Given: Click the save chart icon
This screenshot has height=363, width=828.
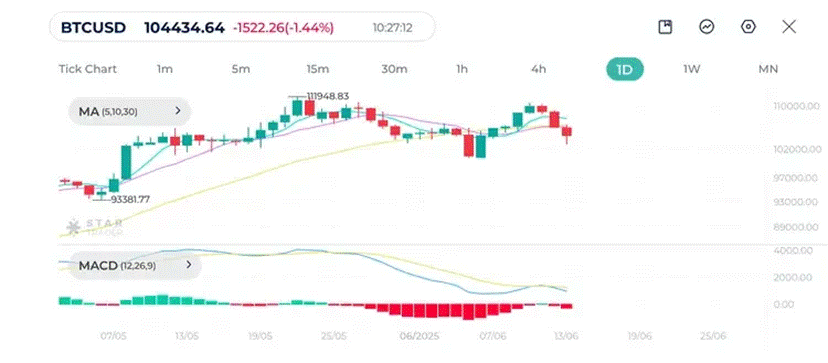Looking at the screenshot, I should pyautogui.click(x=665, y=27).
